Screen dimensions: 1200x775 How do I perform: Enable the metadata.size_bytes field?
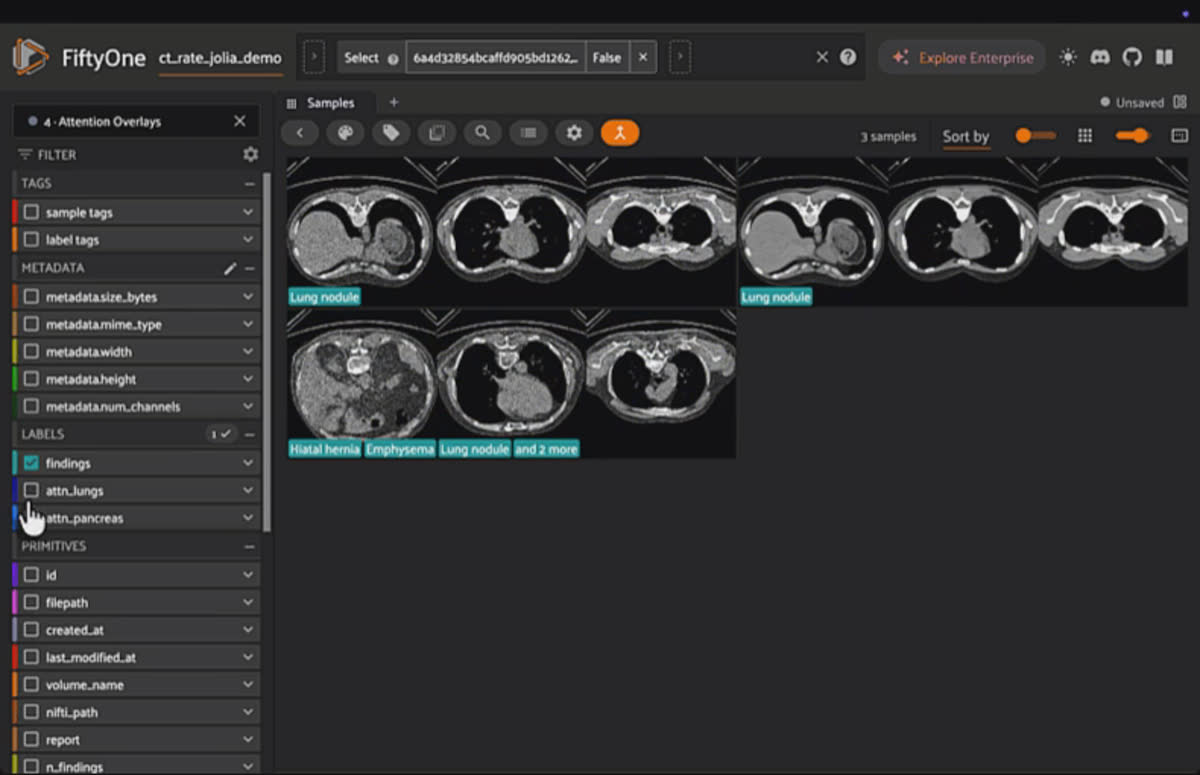coord(32,297)
